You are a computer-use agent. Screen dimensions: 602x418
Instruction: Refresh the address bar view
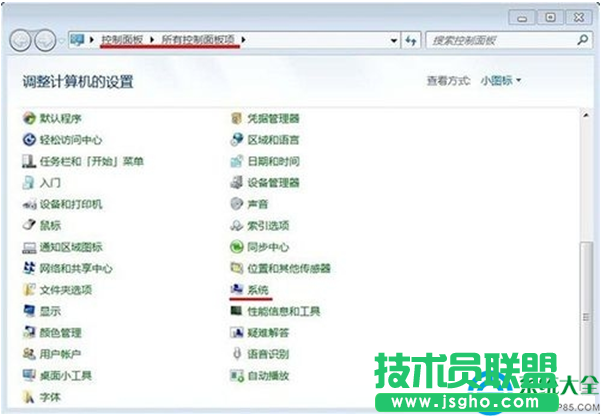click(411, 40)
